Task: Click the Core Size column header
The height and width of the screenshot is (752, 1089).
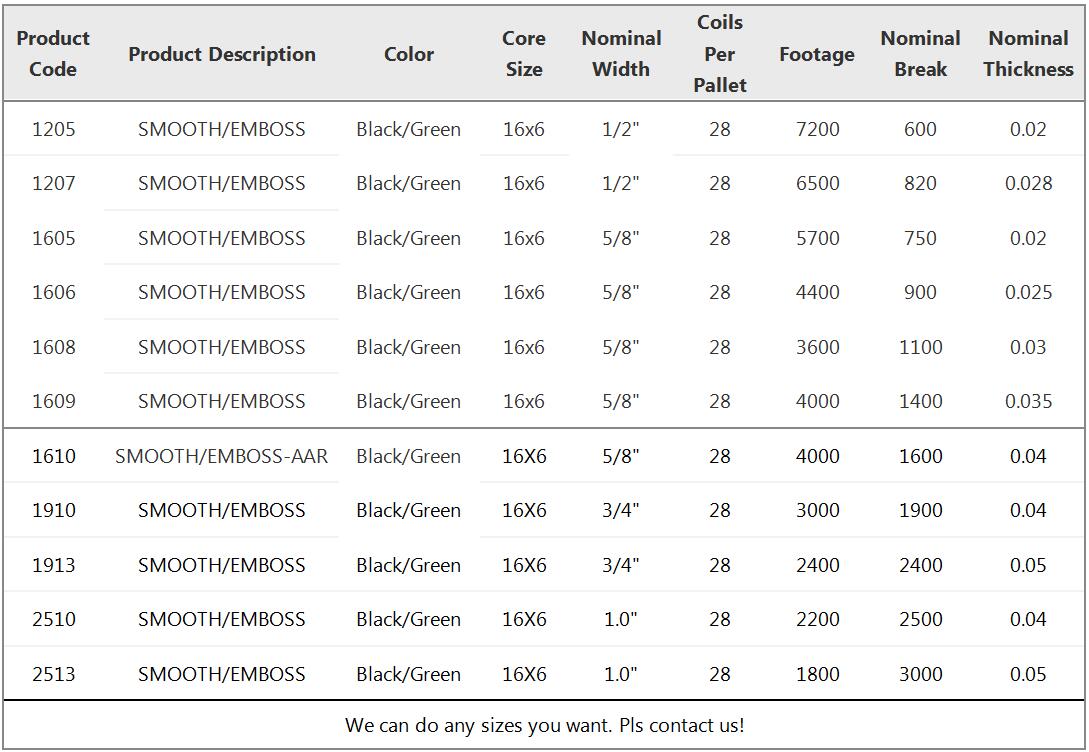Action: [x=524, y=53]
